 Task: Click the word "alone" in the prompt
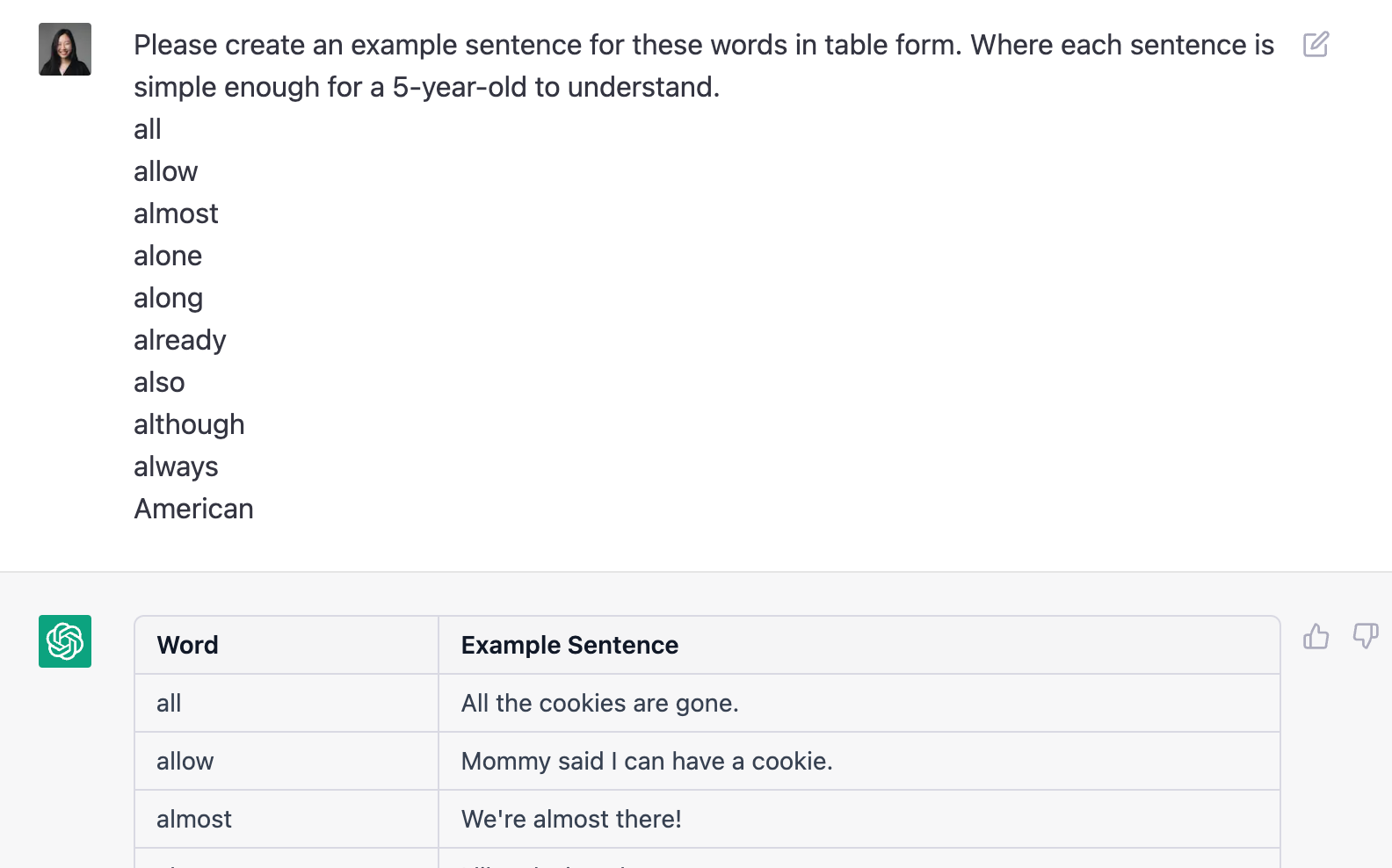coord(168,256)
